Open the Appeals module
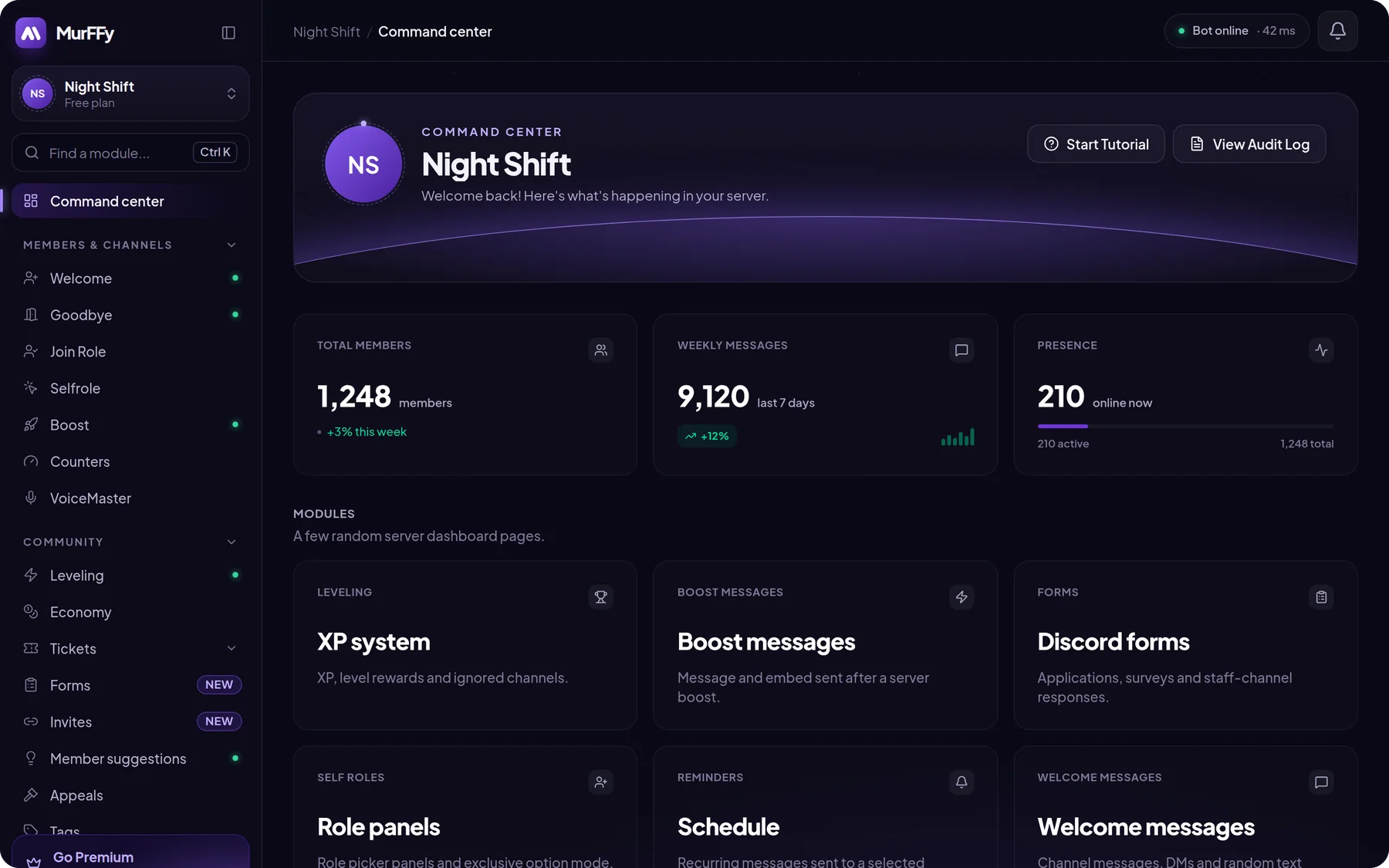The image size is (1389, 868). pyautogui.click(x=130, y=795)
